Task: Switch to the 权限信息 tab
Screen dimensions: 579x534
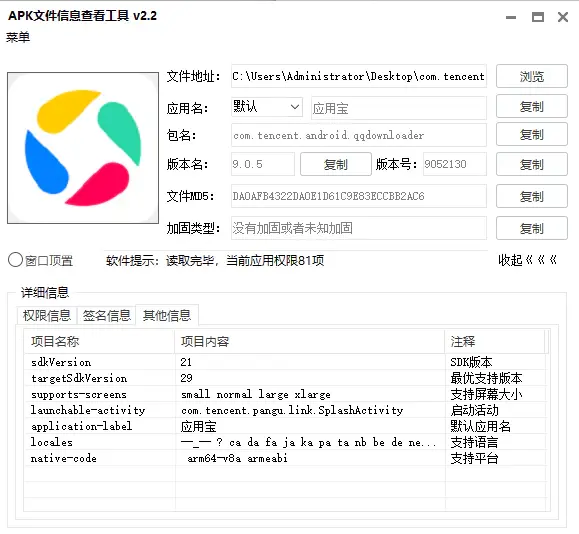Action: 47,316
